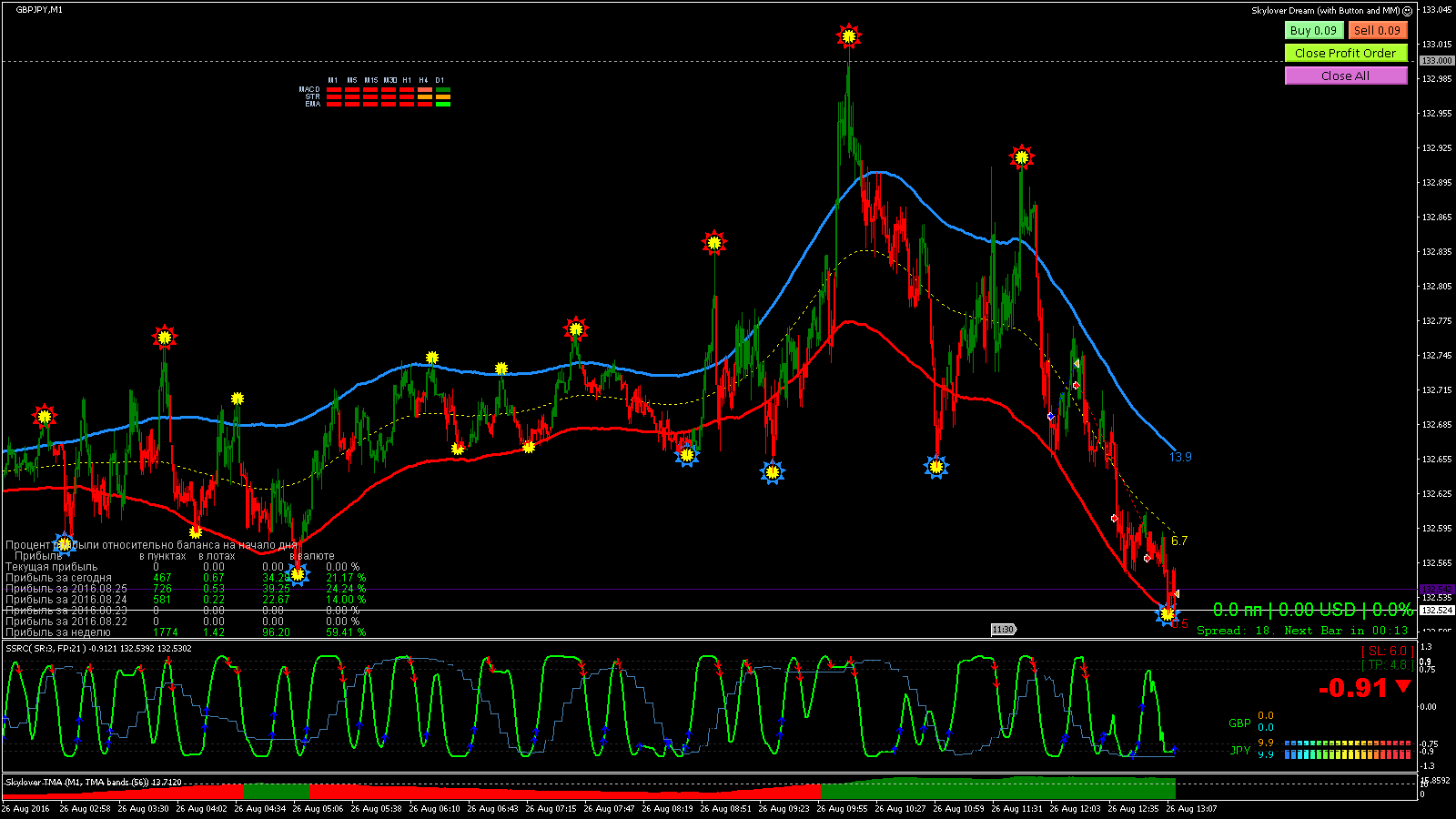Click the D1 EMA bright green indicator box
The height and width of the screenshot is (819, 1456).
point(443,104)
